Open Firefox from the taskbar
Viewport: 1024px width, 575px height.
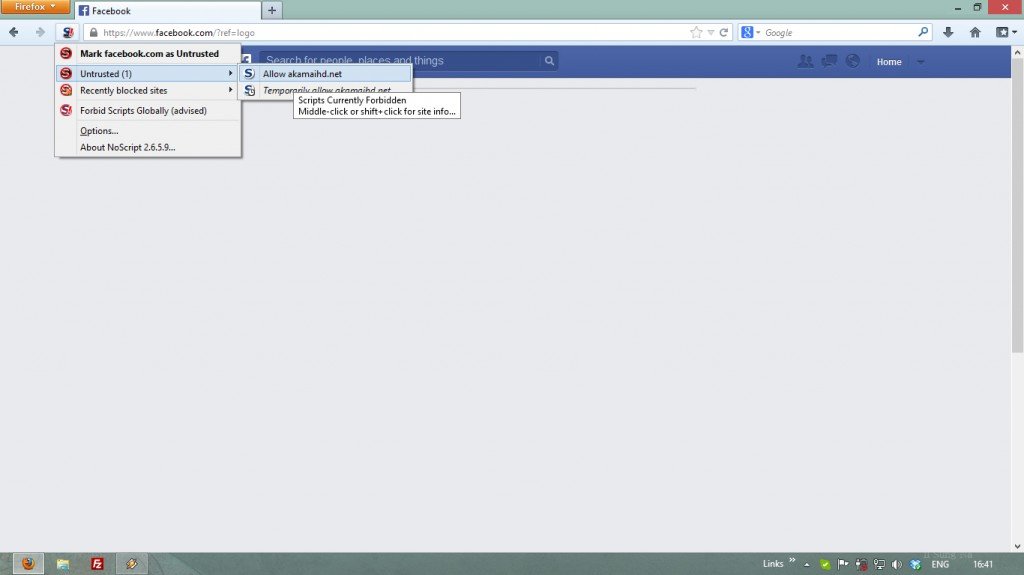(x=28, y=564)
